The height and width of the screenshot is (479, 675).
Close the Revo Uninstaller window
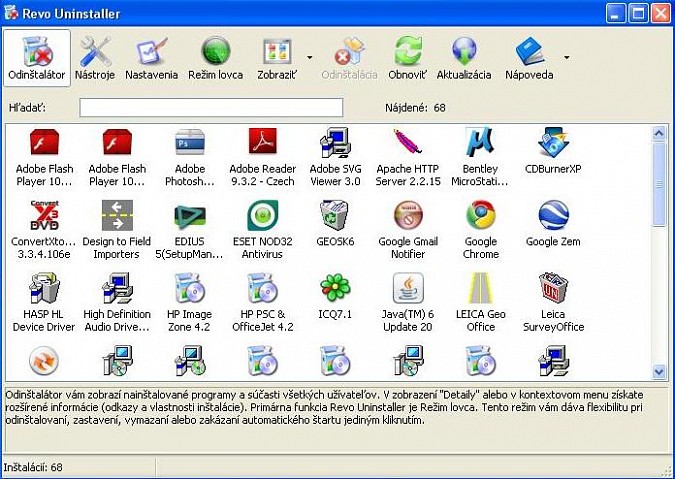point(661,13)
